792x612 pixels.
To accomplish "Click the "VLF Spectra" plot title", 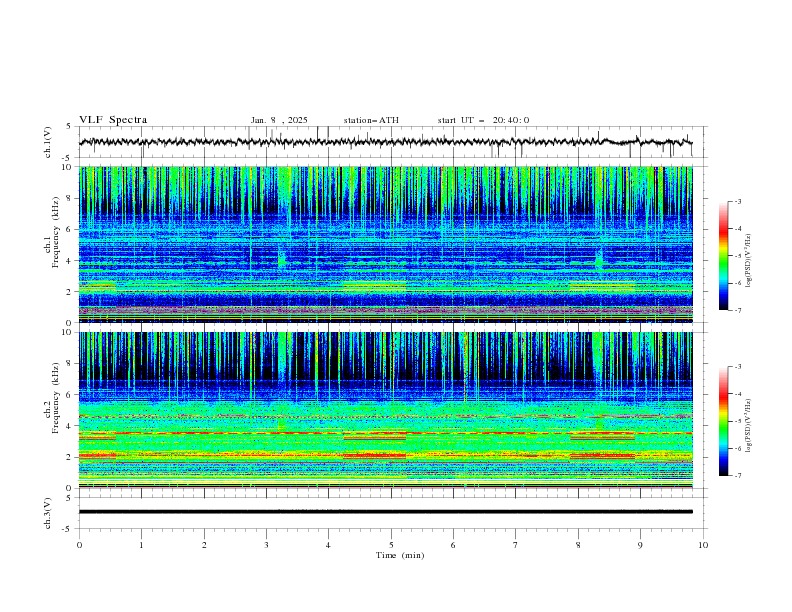I will coord(113,120).
